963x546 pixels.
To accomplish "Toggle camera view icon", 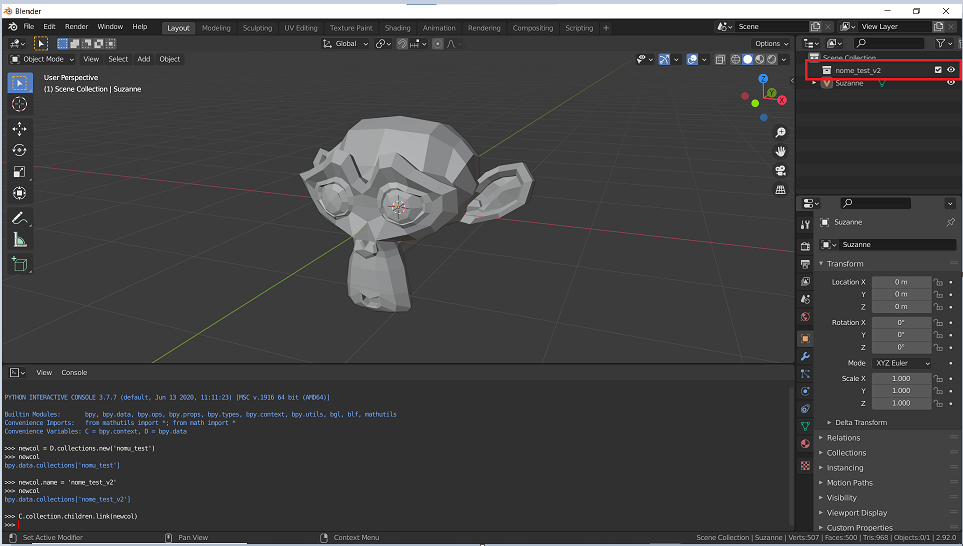I will [x=781, y=171].
